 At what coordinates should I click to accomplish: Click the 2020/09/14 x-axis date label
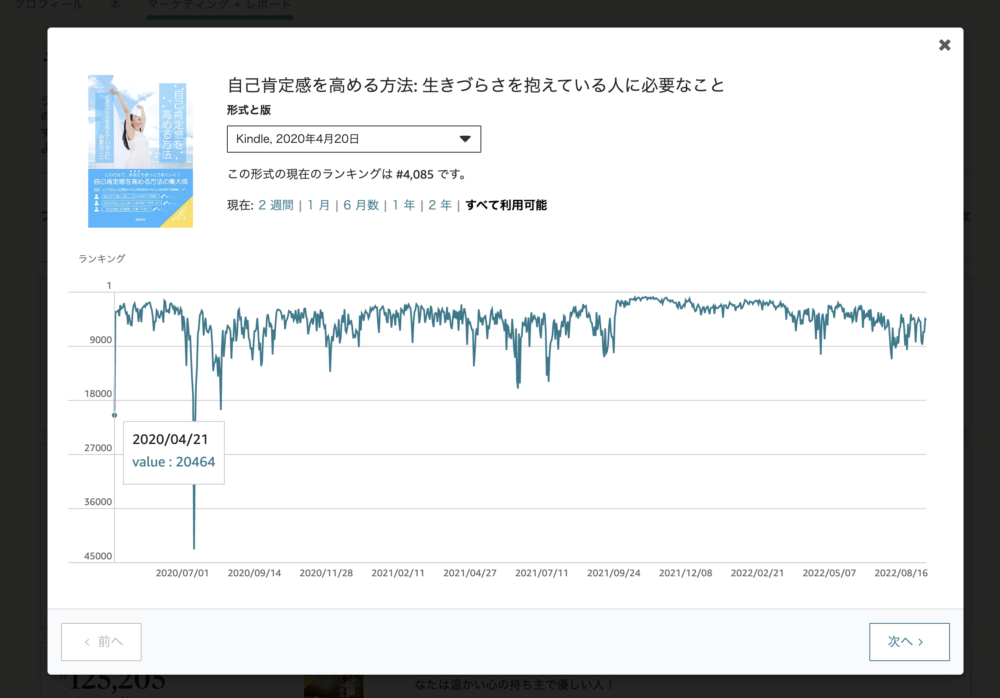tap(254, 573)
